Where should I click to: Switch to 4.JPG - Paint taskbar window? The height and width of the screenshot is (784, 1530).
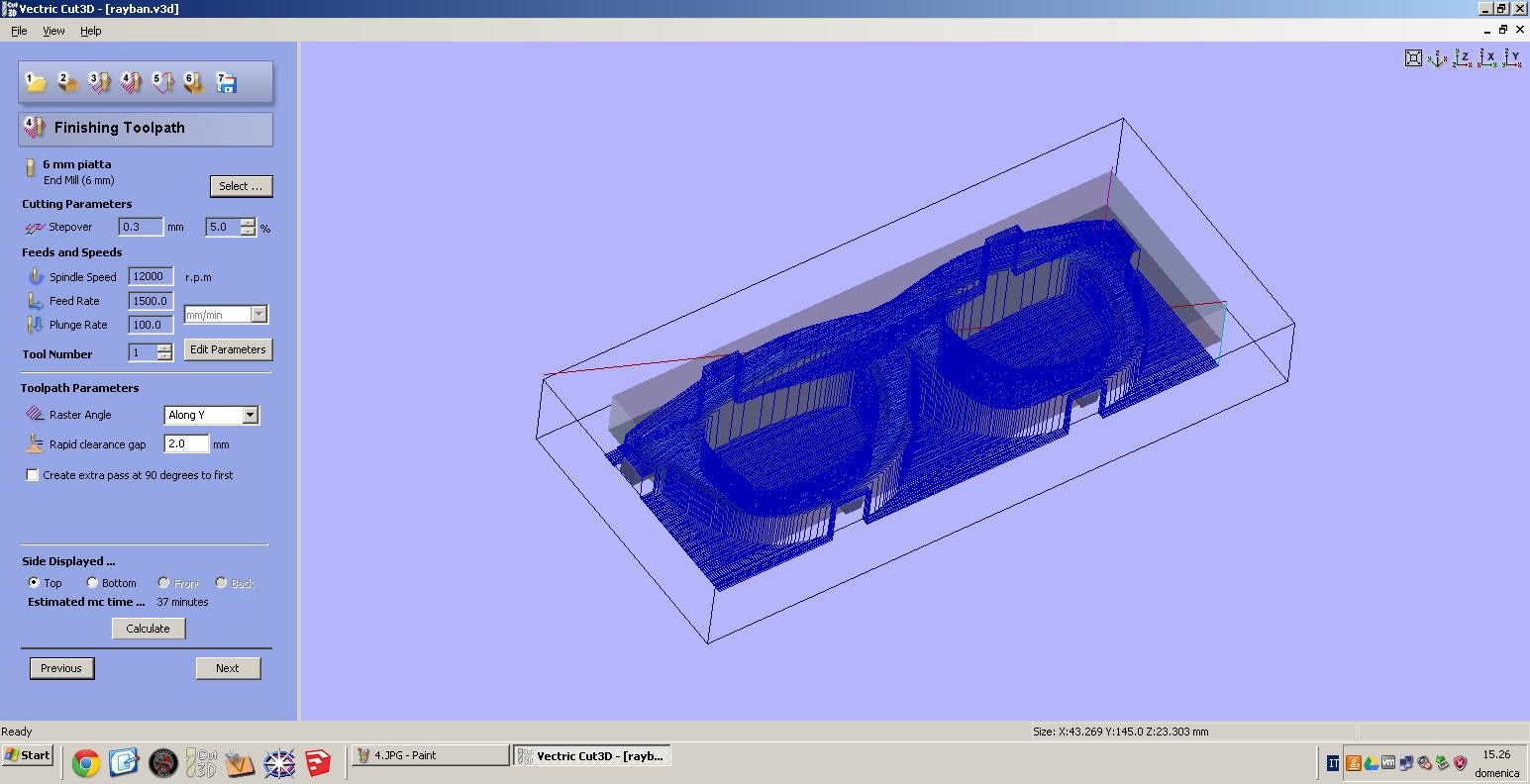point(431,755)
